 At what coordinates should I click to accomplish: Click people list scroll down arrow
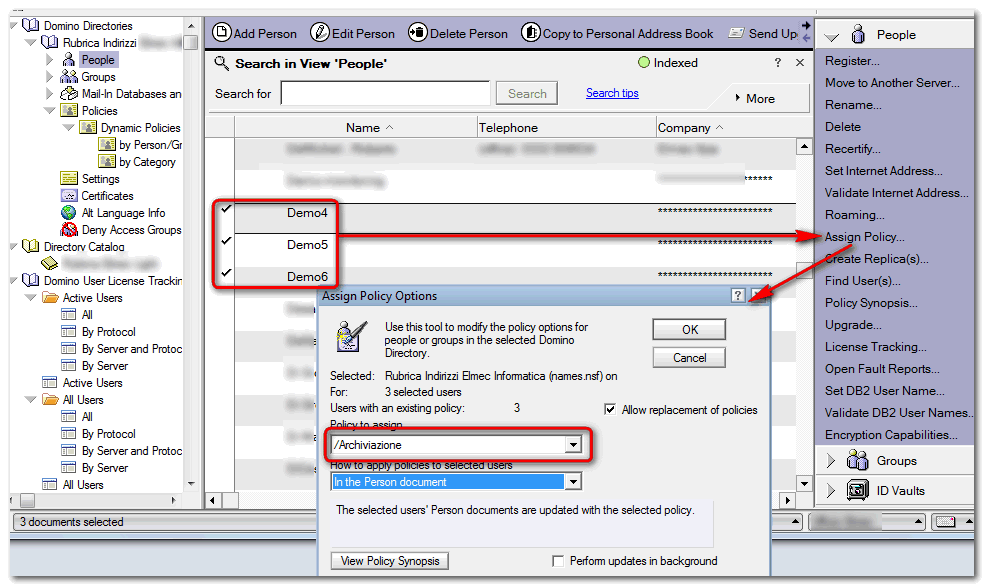[804, 483]
